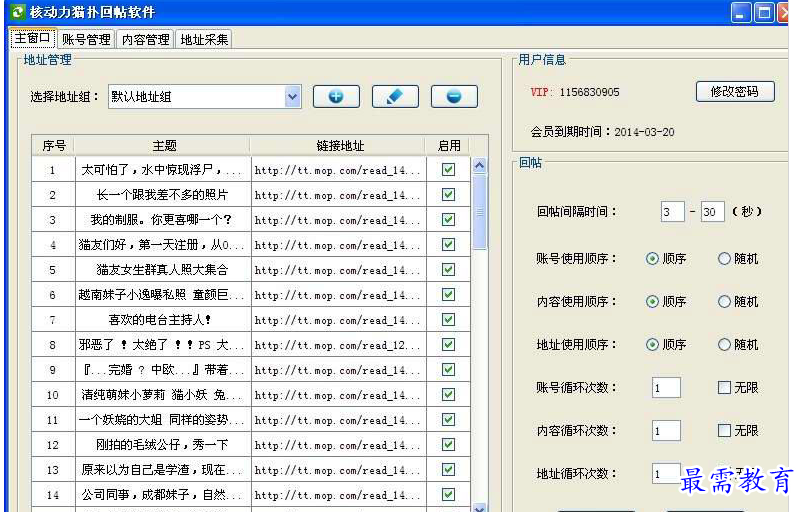This screenshot has width=802, height=512.
Task: Uncheck the 启用 box for row 11
Action: pyautogui.click(x=449, y=420)
